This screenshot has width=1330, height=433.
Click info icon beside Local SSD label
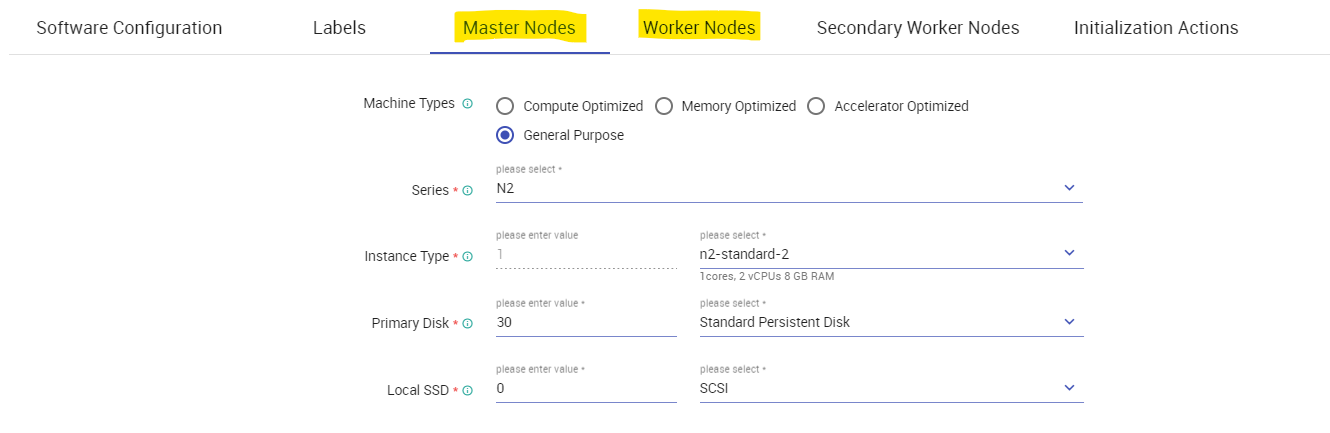click(x=467, y=391)
